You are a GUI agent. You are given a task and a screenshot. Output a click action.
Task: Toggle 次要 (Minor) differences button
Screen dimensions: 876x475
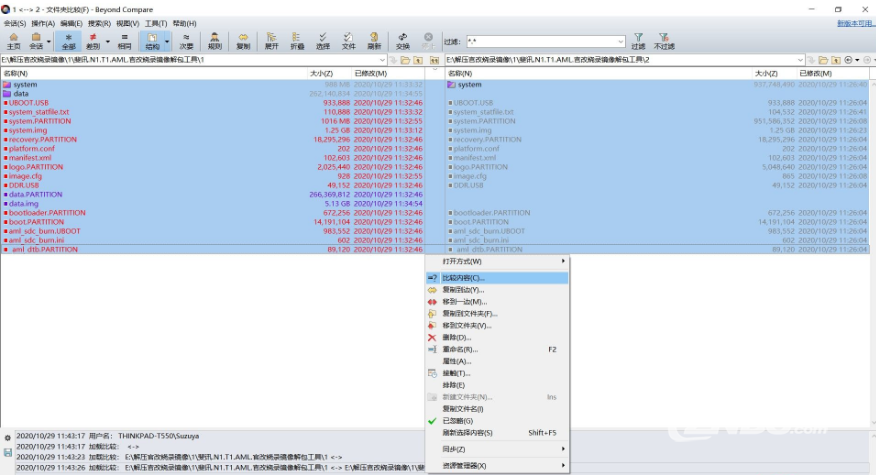pyautogui.click(x=186, y=41)
